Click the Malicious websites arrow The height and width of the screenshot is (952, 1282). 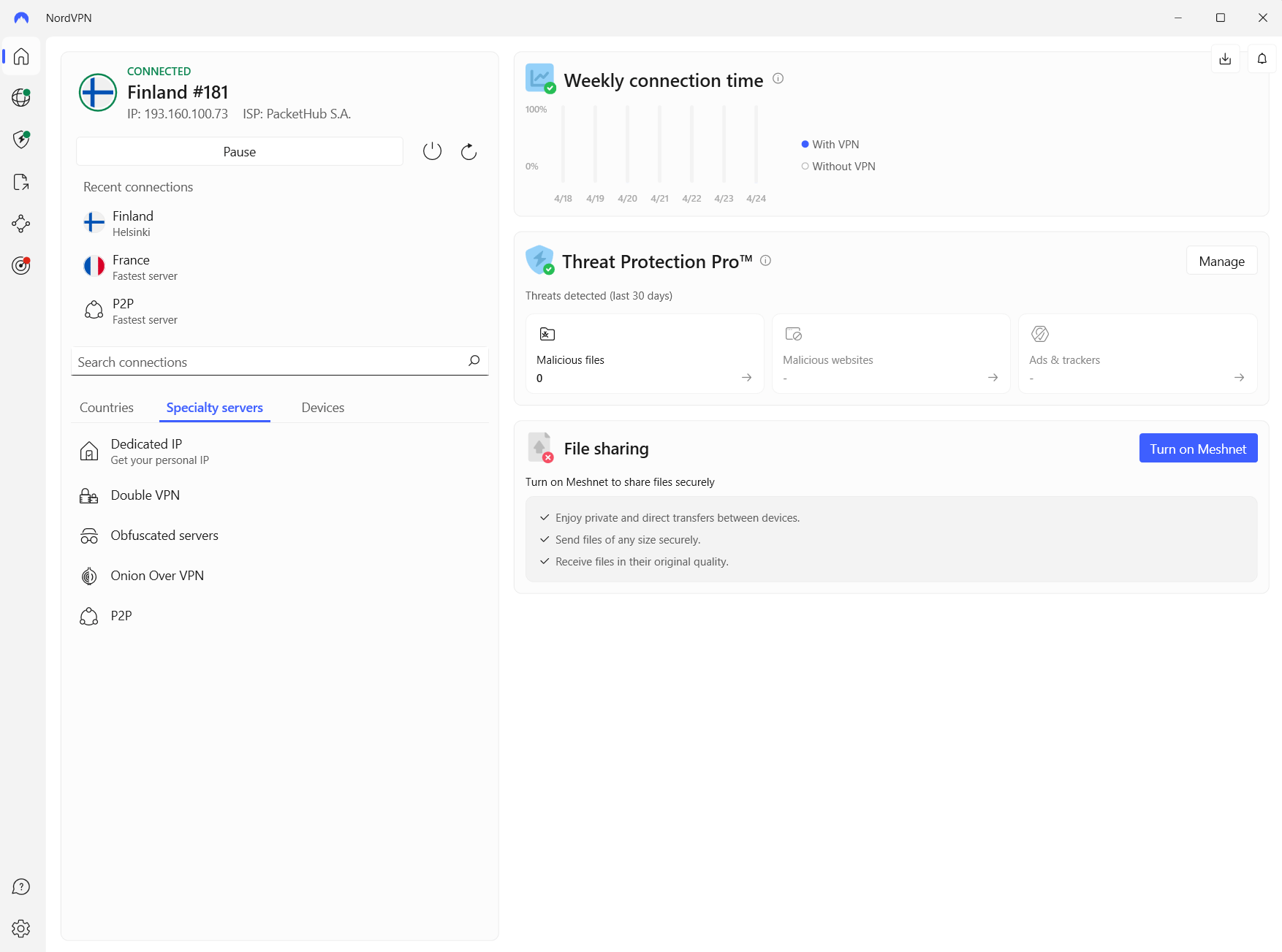pyautogui.click(x=993, y=378)
